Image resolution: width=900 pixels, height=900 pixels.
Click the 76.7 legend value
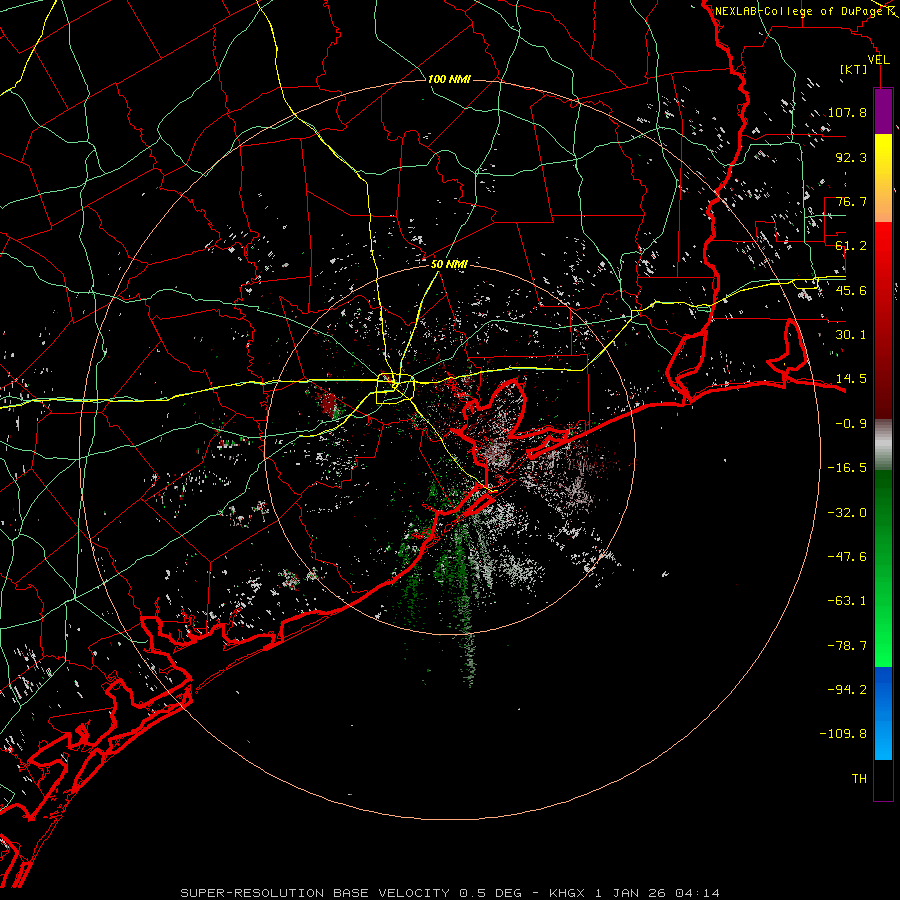tap(851, 201)
